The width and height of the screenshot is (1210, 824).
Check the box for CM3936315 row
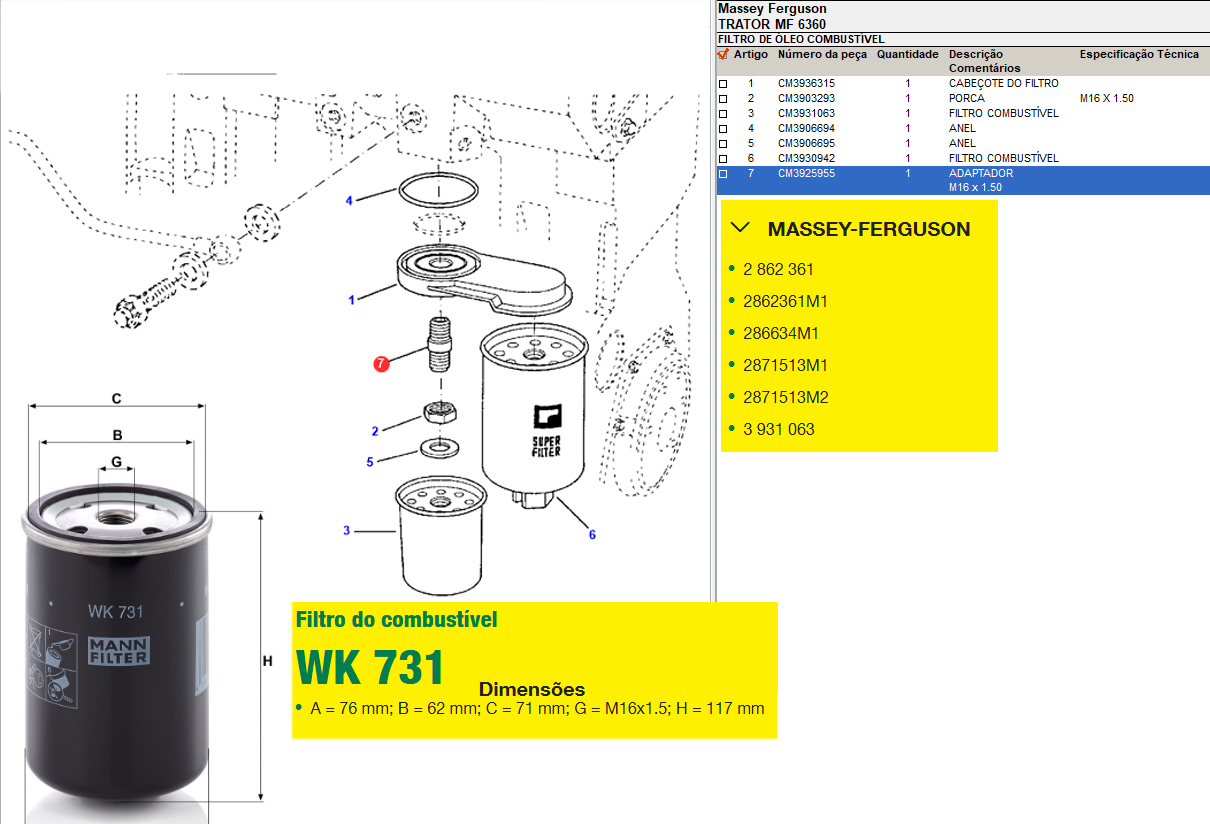[x=723, y=84]
